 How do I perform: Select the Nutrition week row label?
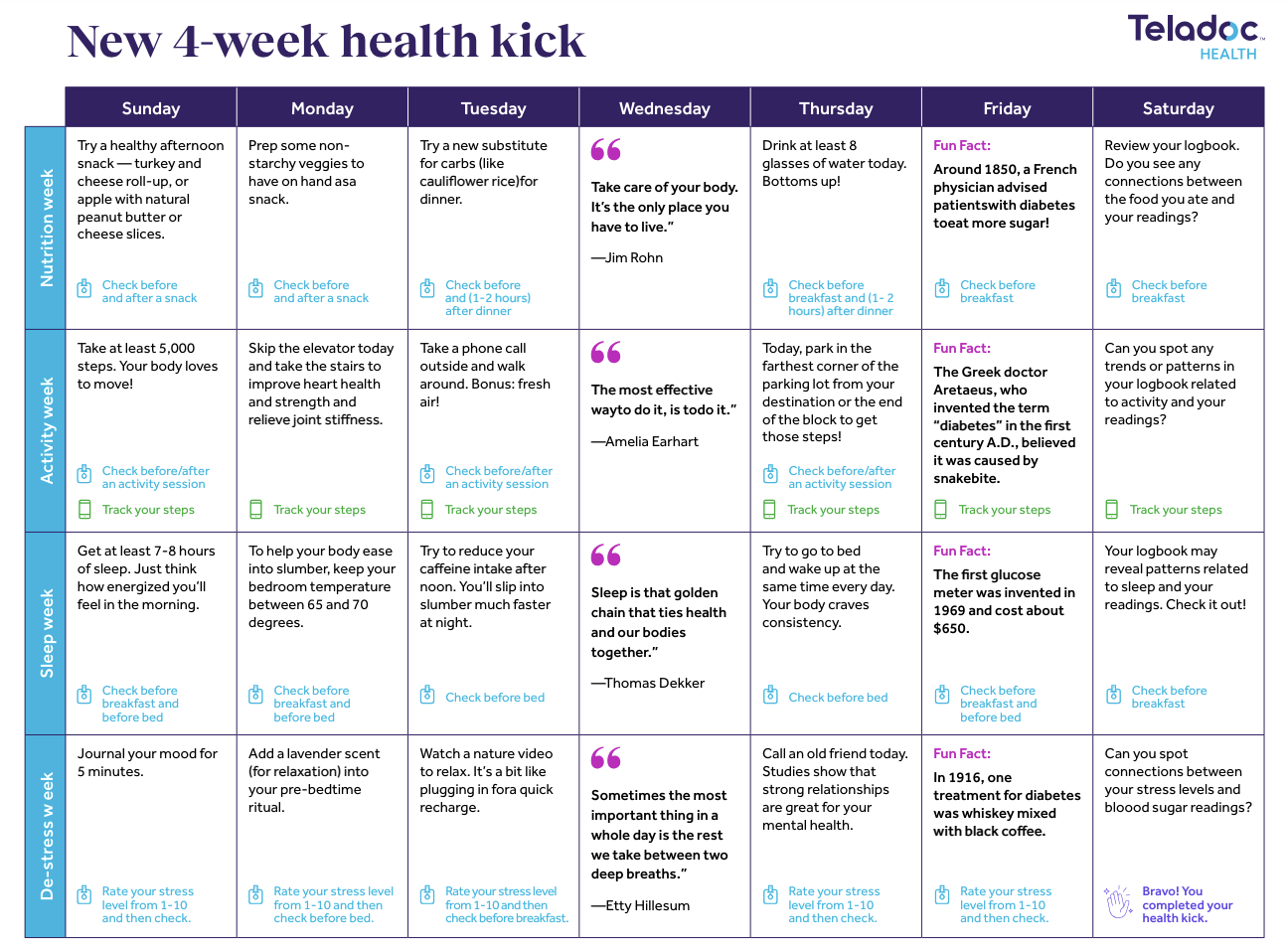pos(46,229)
